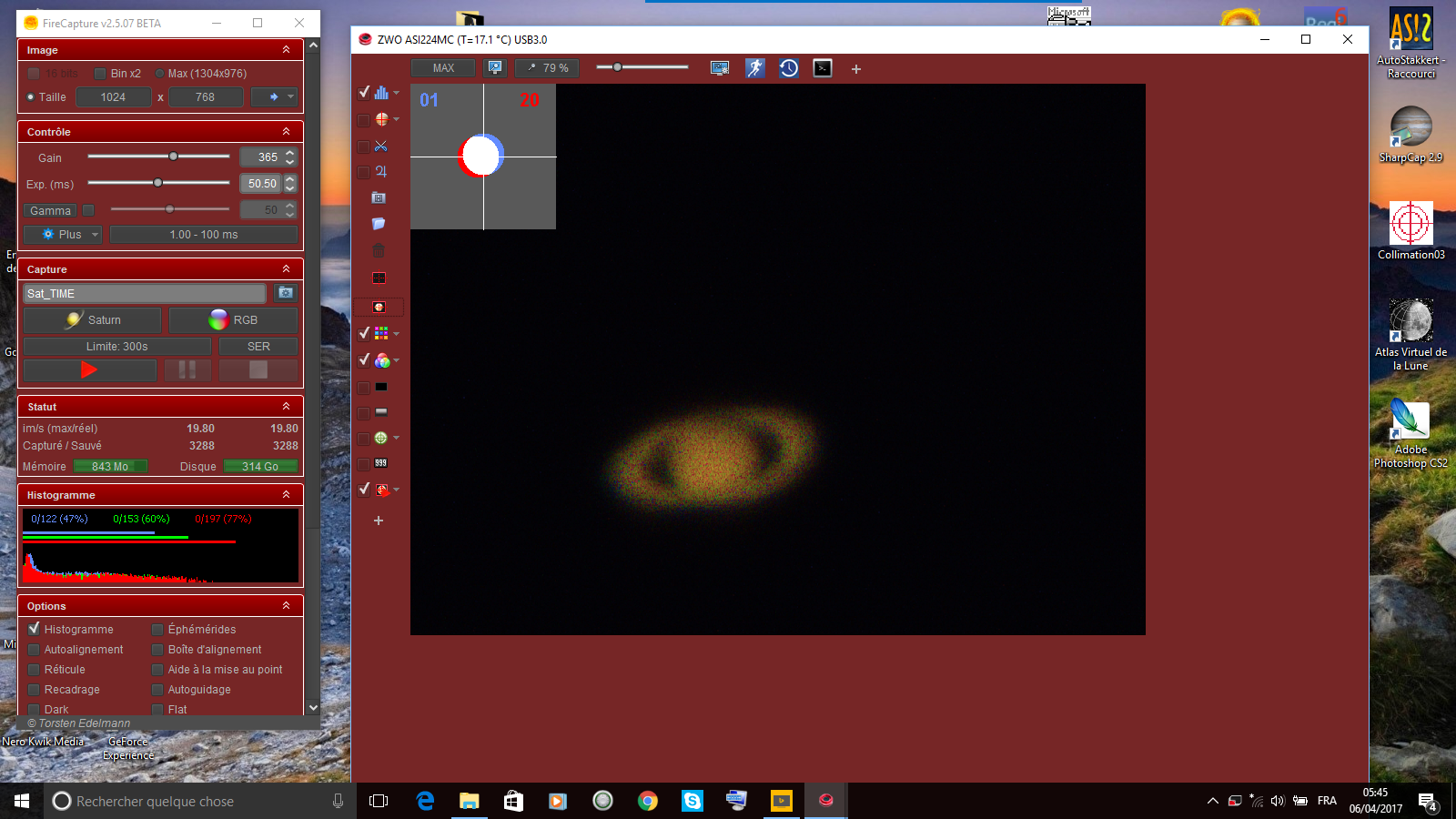Open the console terminal icon
The height and width of the screenshot is (819, 1456).
pos(823,68)
